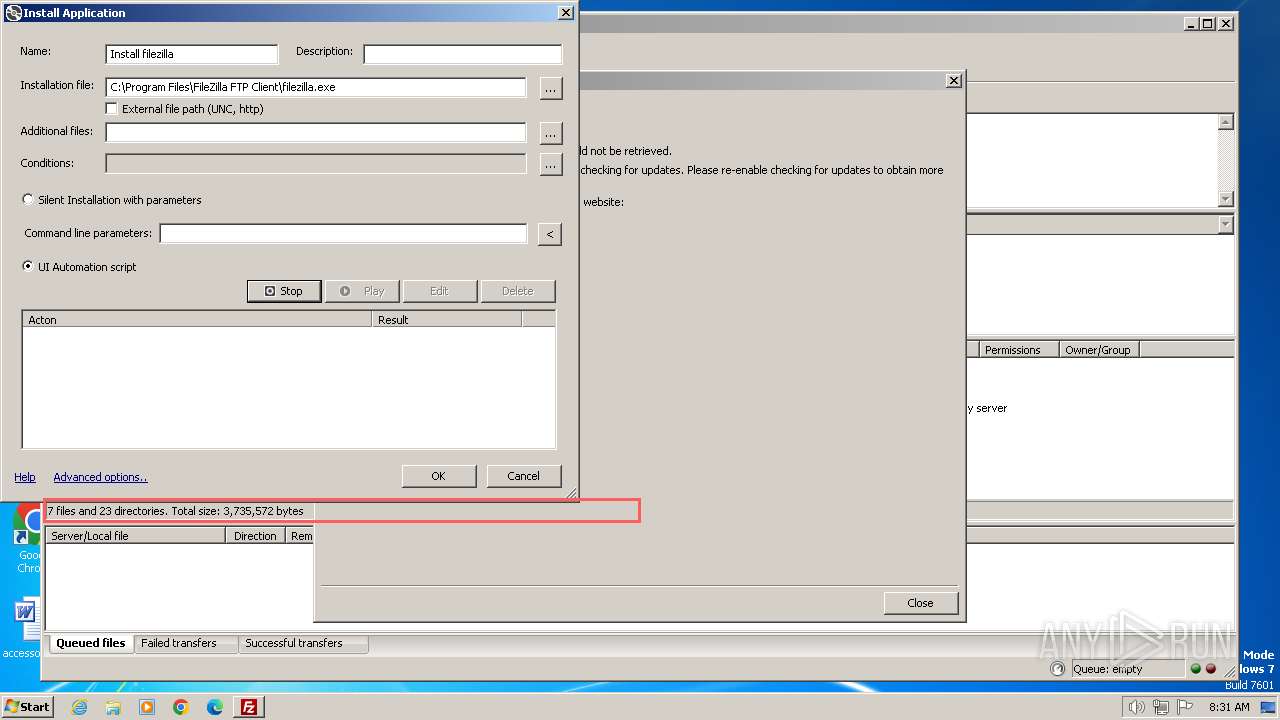Click the Description input field
This screenshot has width=1280, height=720.
pos(462,54)
